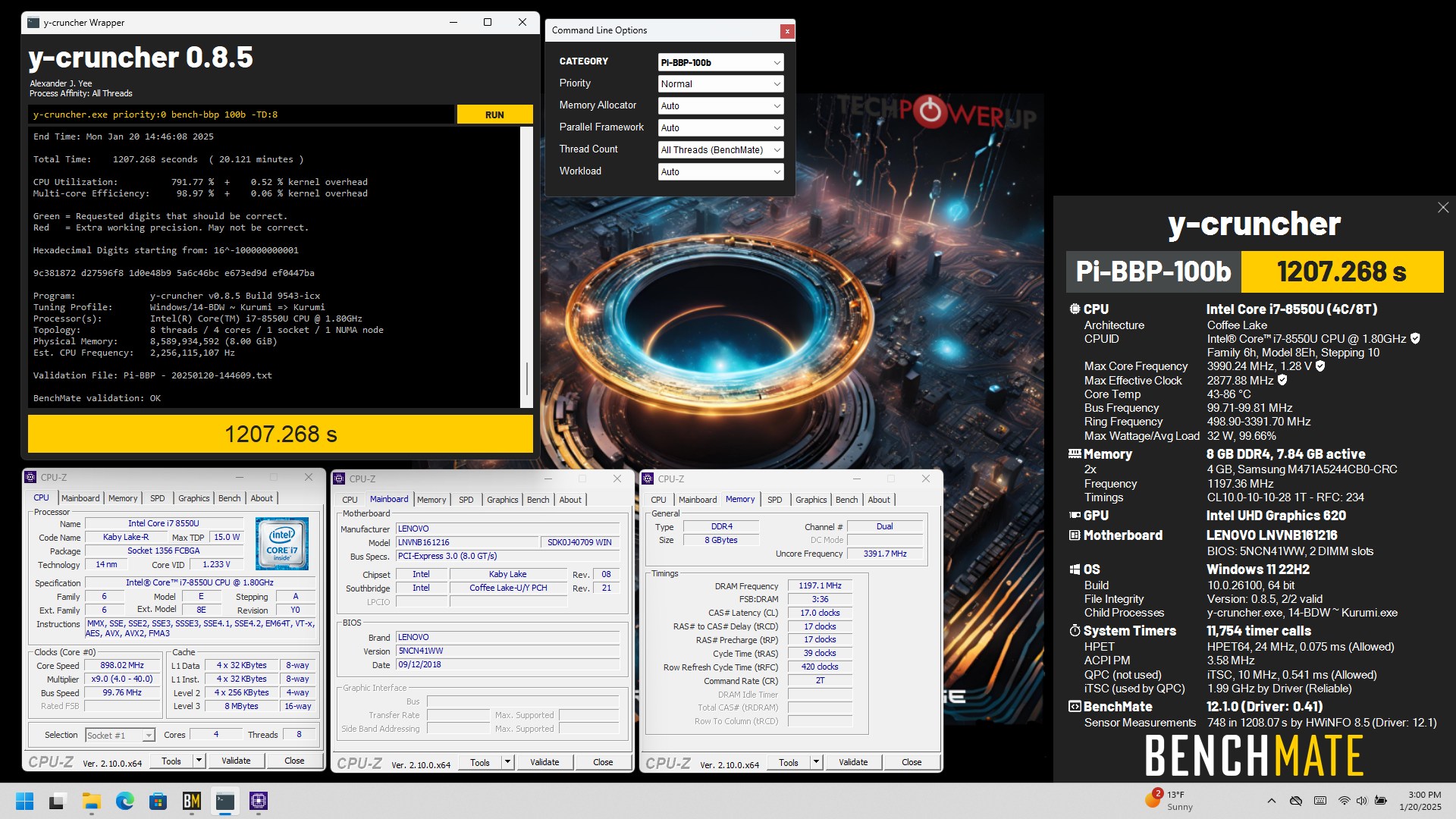Open the Memory Allocator dropdown
Viewport: 1456px width, 819px height.
(x=720, y=106)
